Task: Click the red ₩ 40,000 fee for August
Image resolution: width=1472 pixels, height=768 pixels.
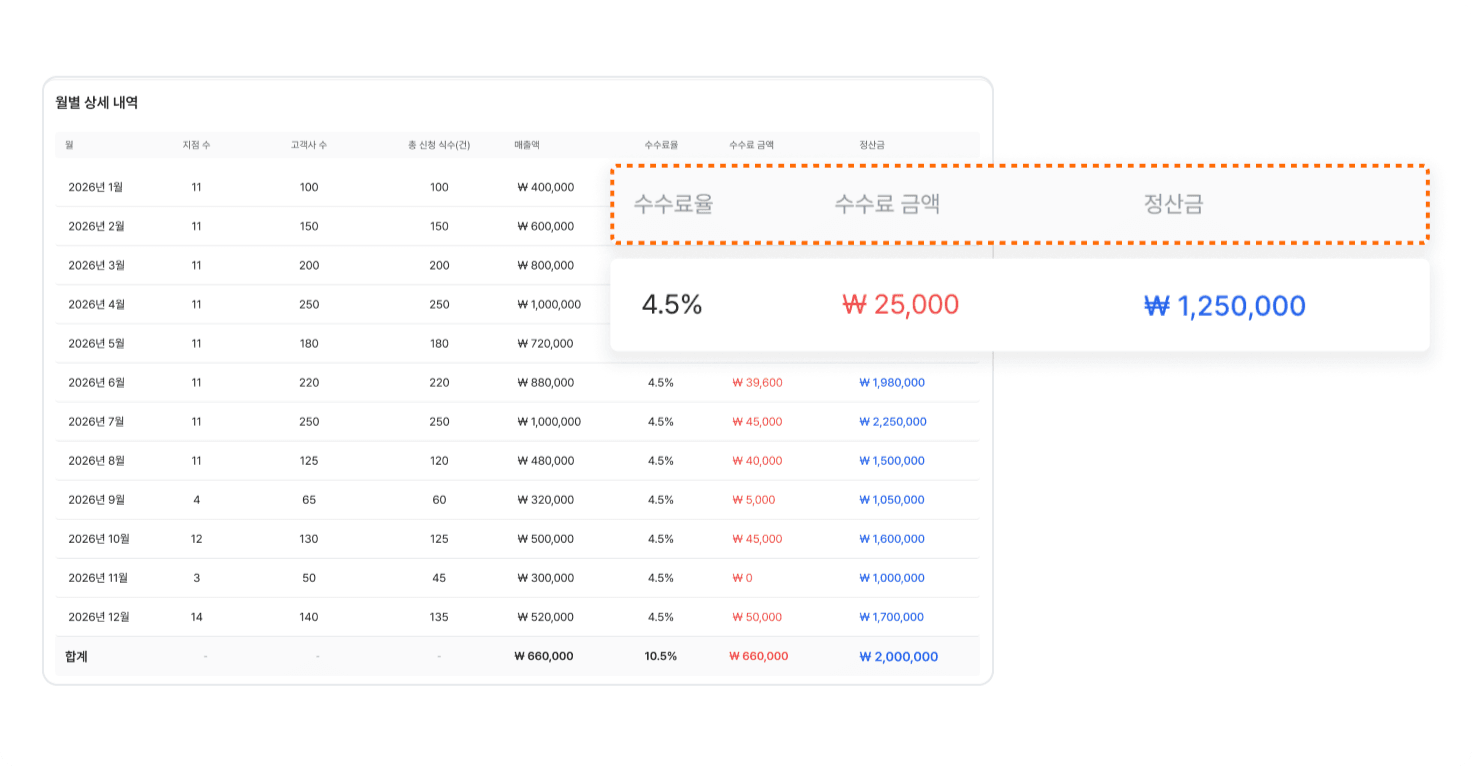Action: tap(757, 460)
